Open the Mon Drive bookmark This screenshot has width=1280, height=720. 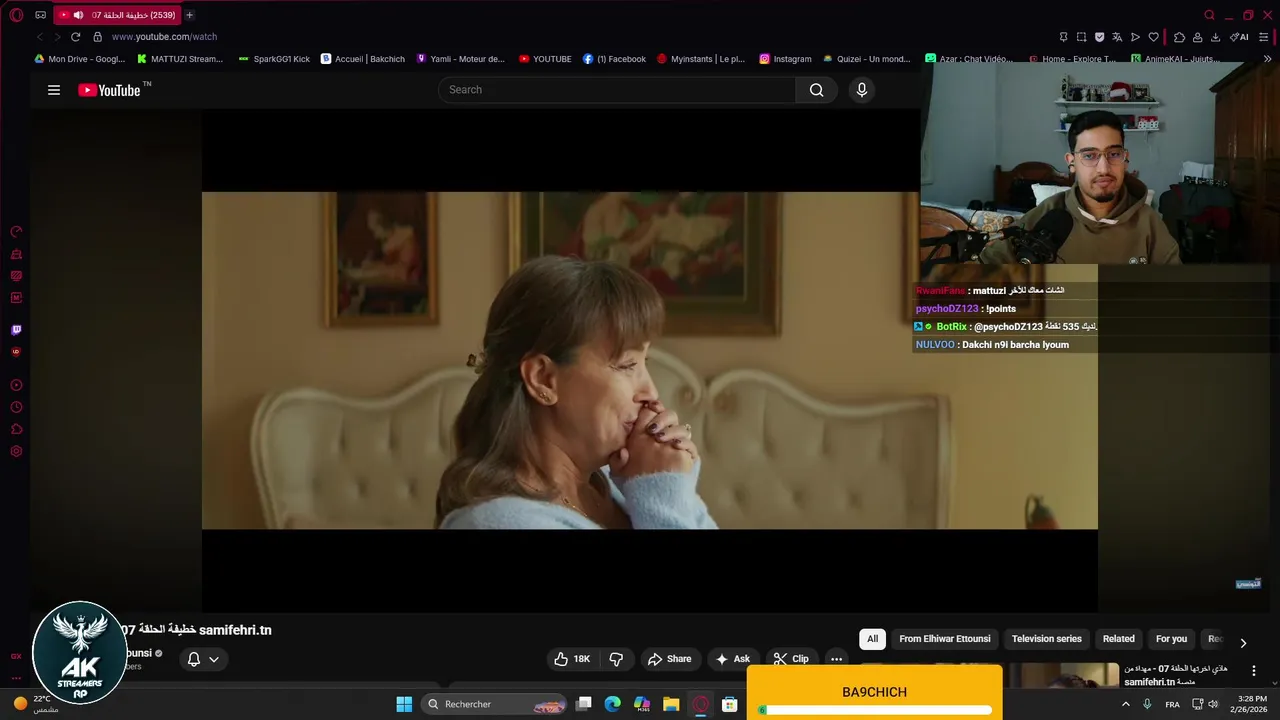pyautogui.click(x=79, y=59)
